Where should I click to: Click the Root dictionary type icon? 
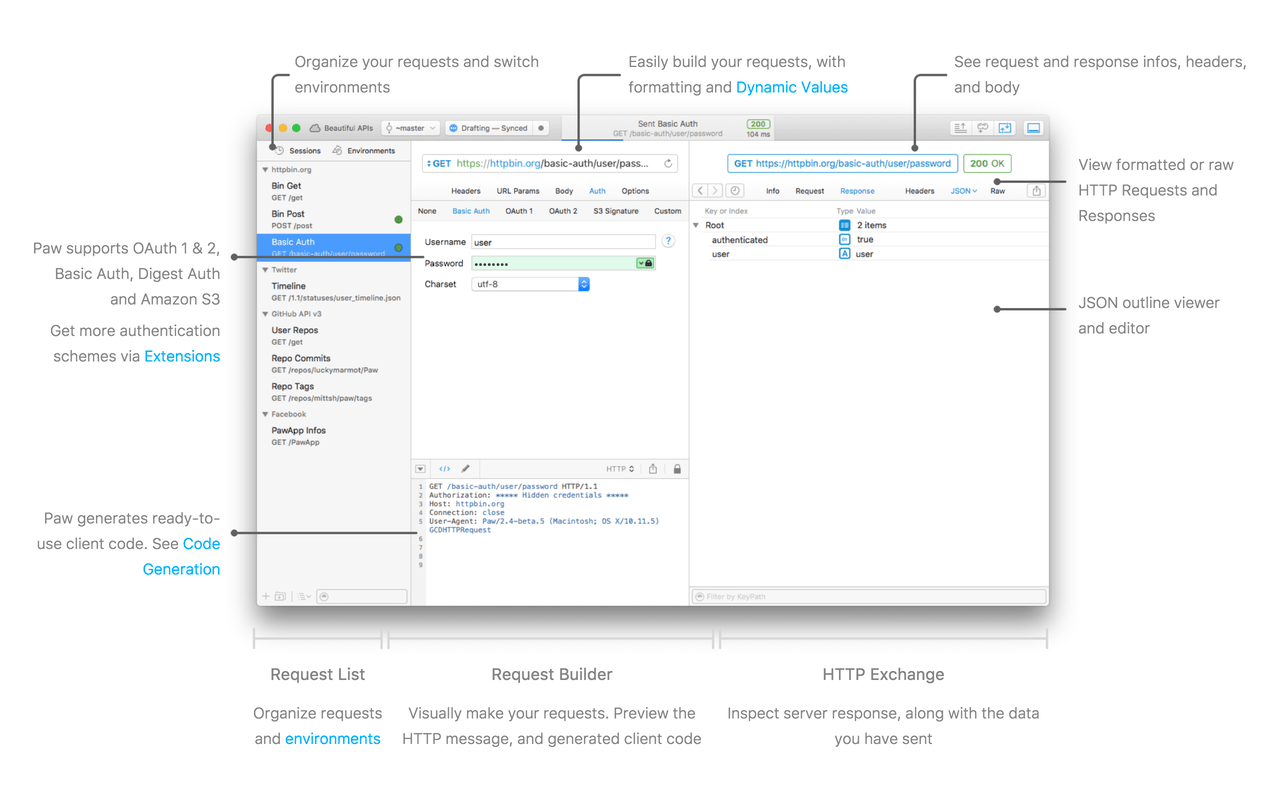point(844,226)
